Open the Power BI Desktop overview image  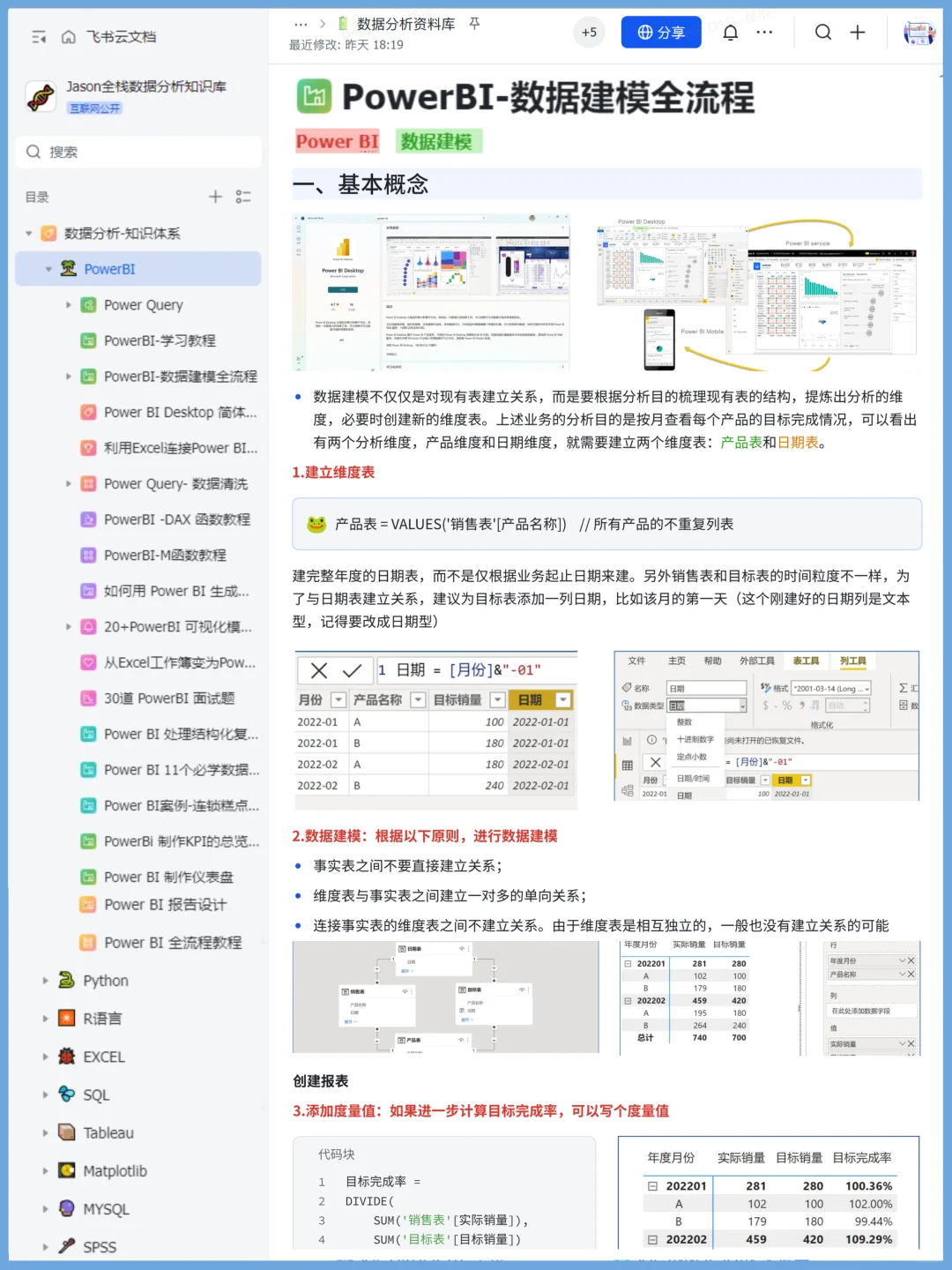click(432, 292)
